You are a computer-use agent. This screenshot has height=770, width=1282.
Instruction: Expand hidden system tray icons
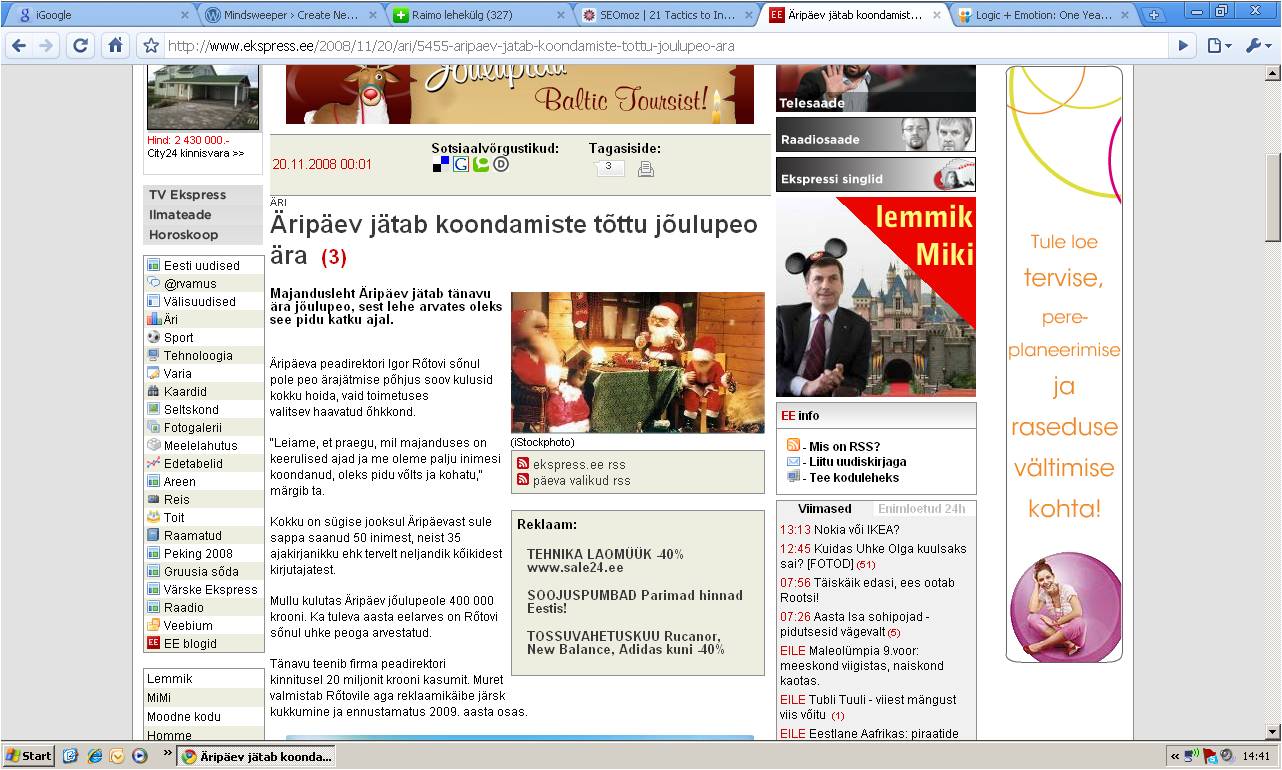(1175, 756)
